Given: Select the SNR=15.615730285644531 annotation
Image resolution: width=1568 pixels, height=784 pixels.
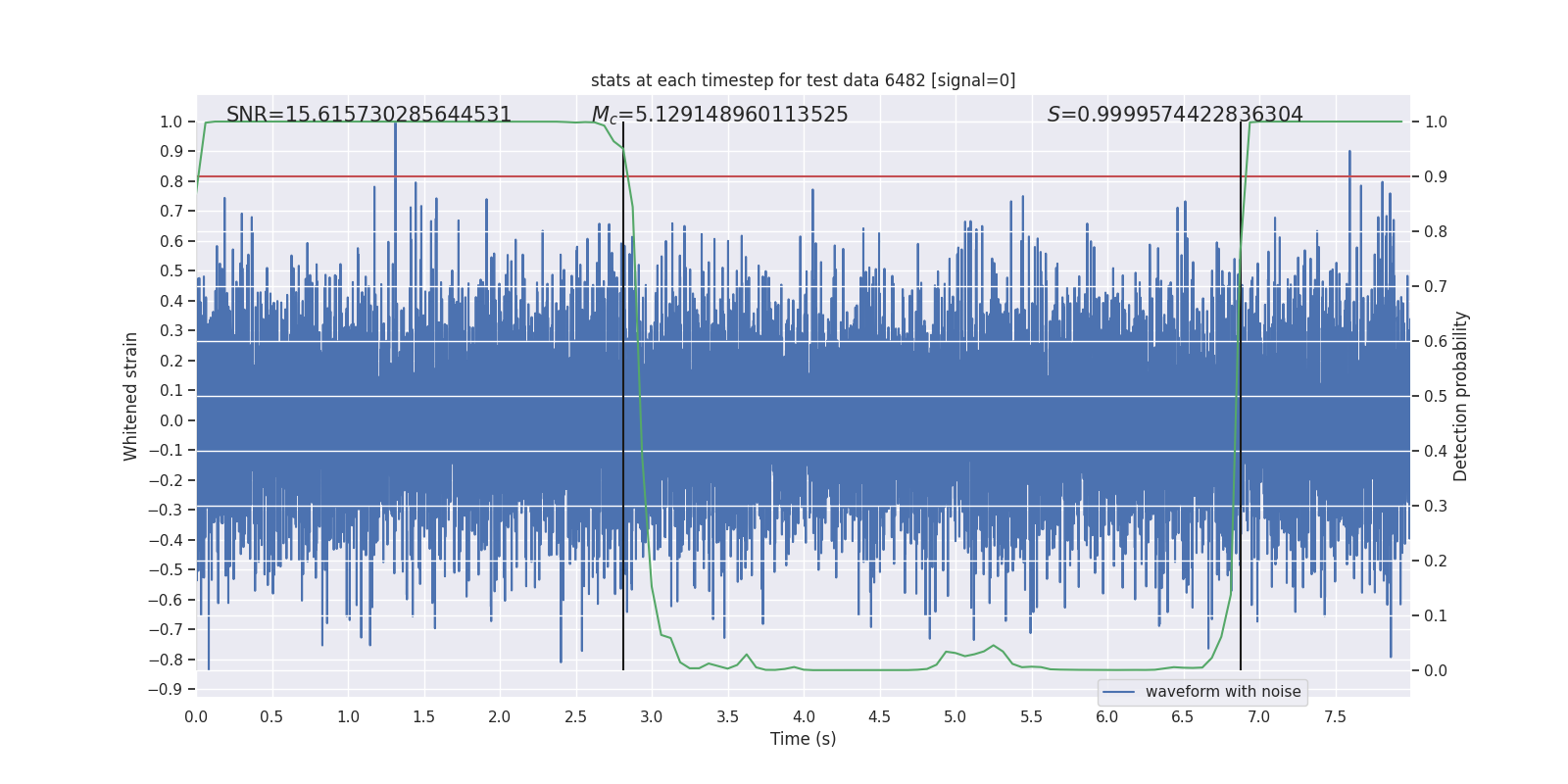Looking at the screenshot, I should 369,115.
